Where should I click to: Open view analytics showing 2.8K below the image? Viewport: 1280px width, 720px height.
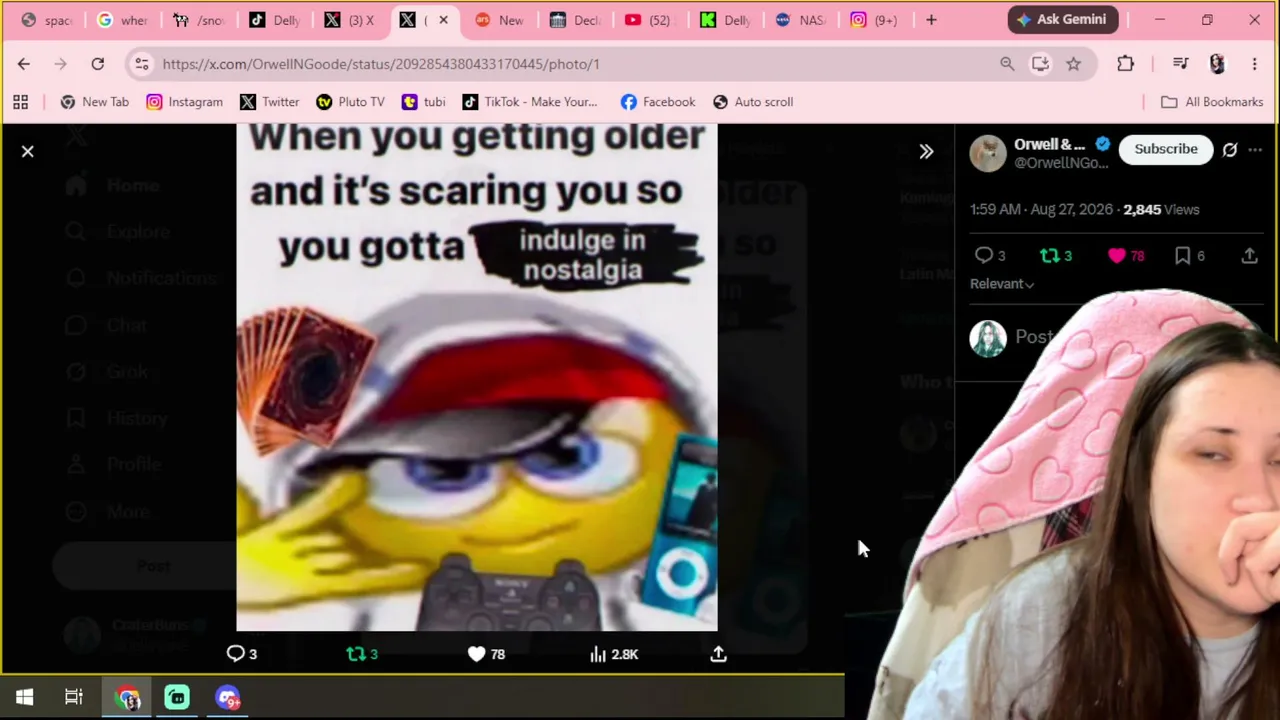click(614, 654)
